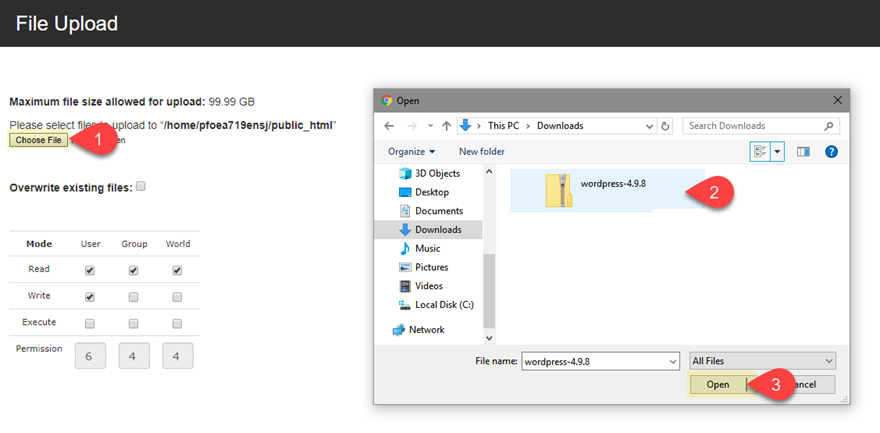Expand the view options dropdown arrow
This screenshot has height=433, width=880.
[x=778, y=151]
